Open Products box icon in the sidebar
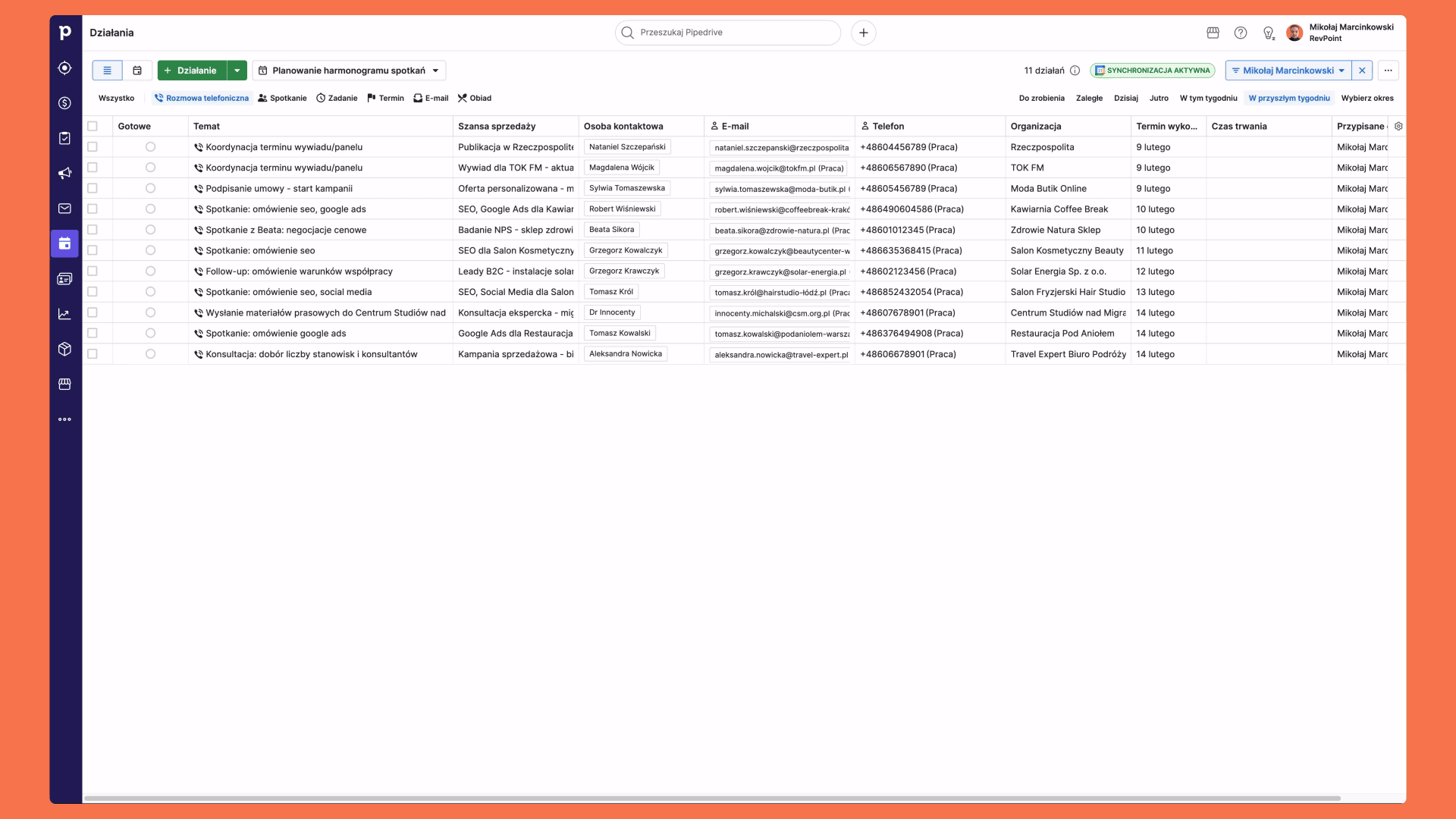This screenshot has height=819, width=1456. coord(64,349)
